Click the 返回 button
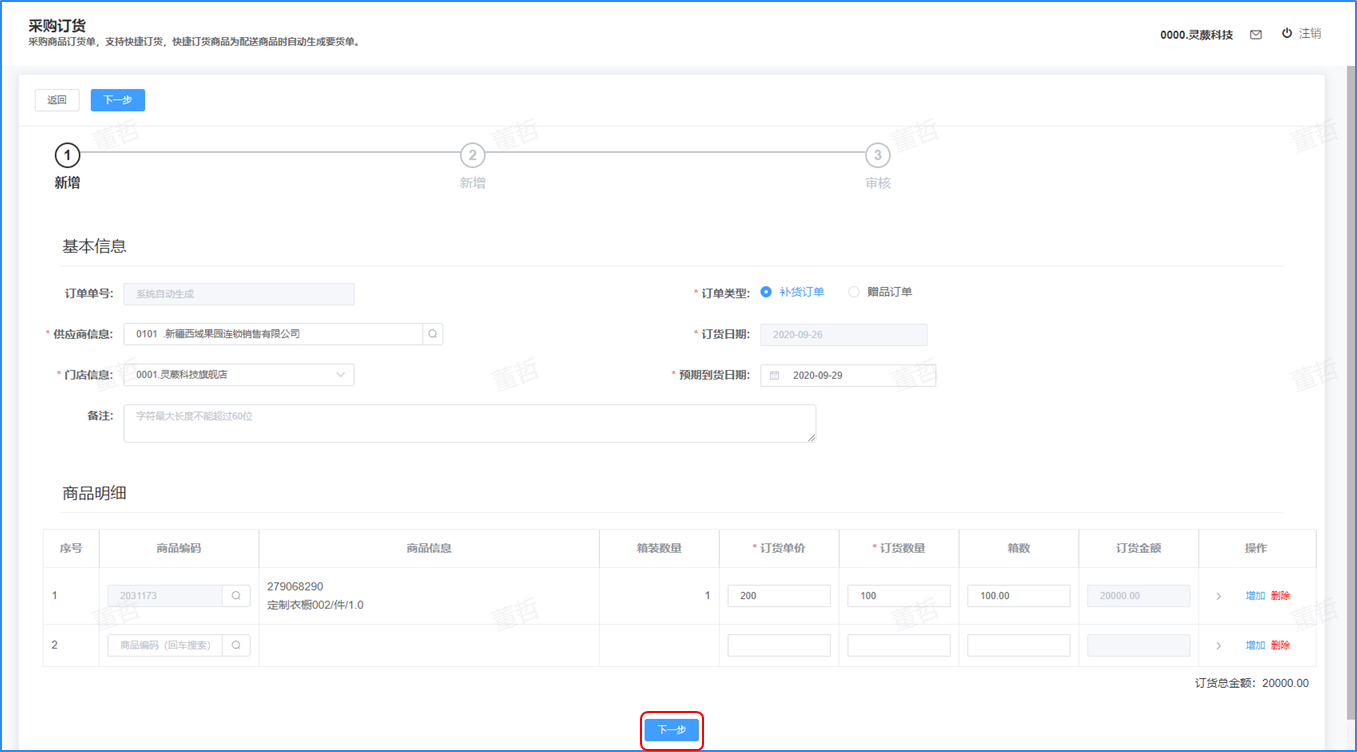Viewport: 1357px width, 752px height. tap(57, 100)
